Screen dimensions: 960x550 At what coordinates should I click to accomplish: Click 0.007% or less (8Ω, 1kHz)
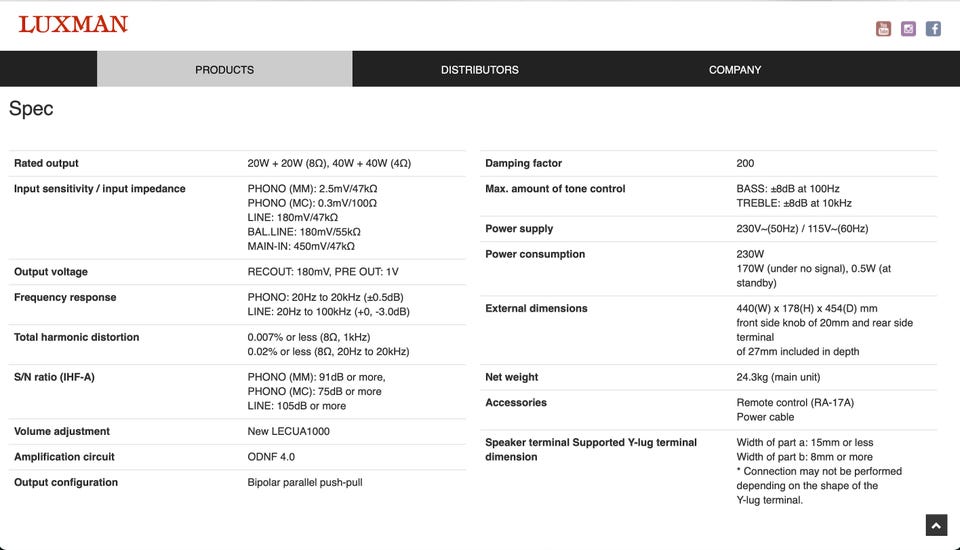[x=309, y=337]
